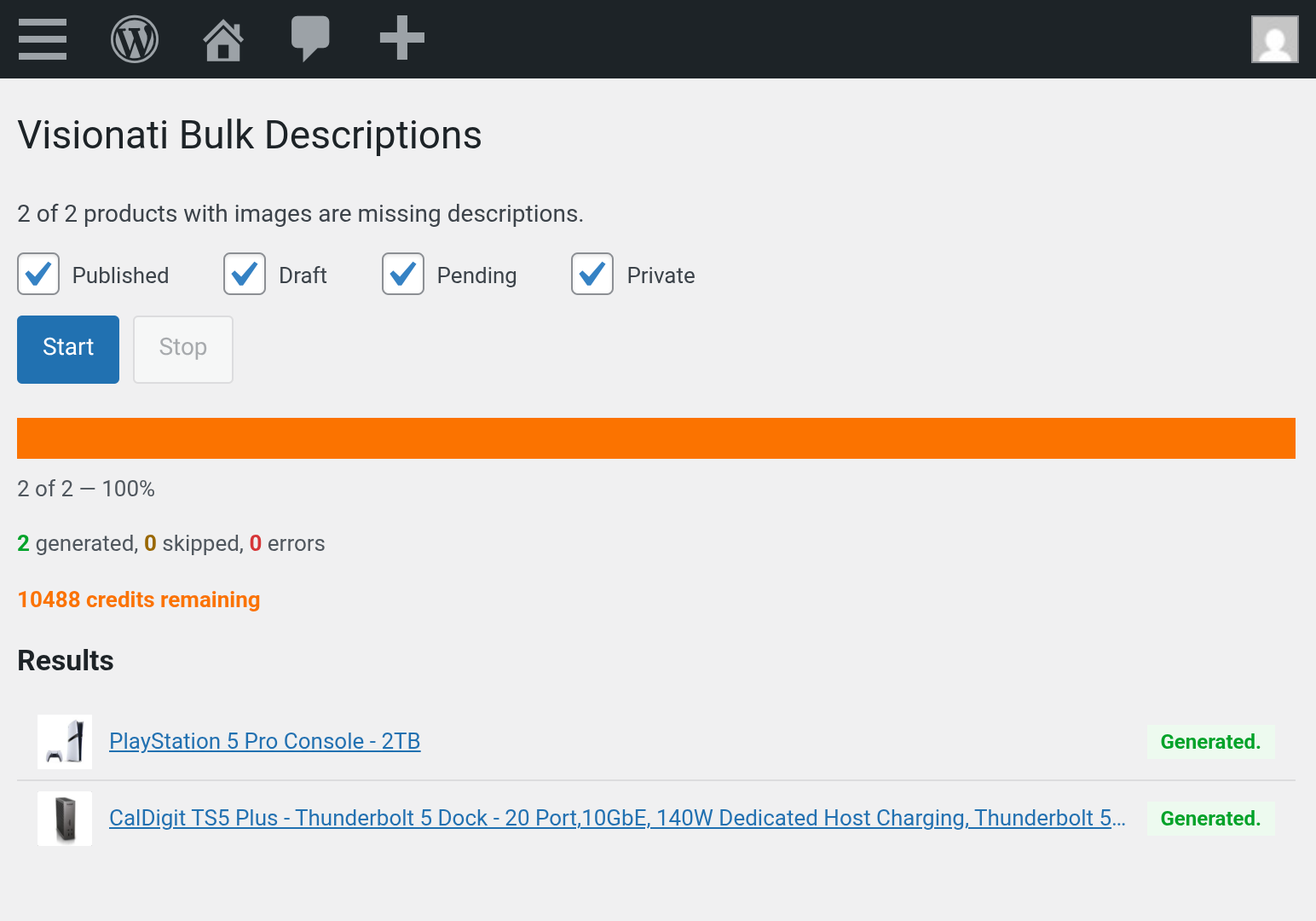
Task: Open the user profile avatar icon
Action: 1274,38
